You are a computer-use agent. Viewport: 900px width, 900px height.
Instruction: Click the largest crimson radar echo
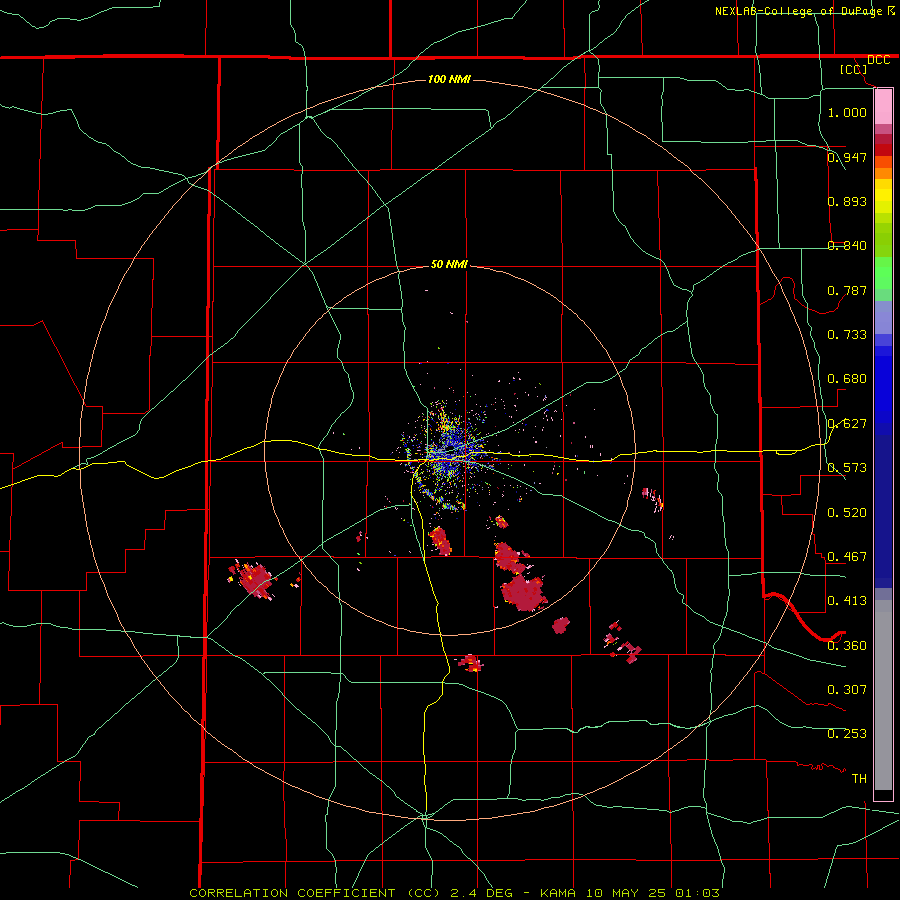[x=523, y=593]
